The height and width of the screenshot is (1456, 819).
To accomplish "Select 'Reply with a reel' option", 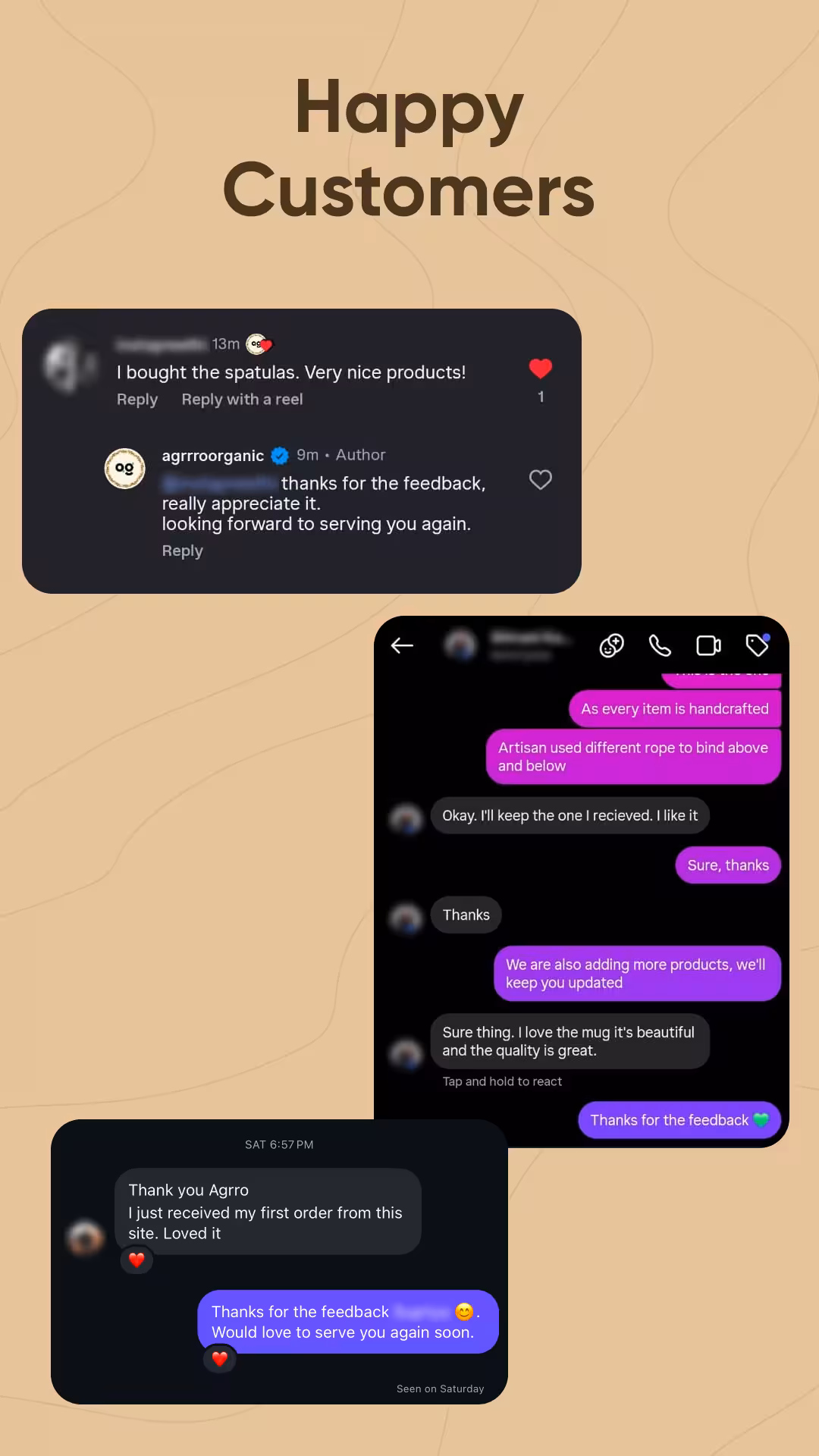I will [x=242, y=400].
